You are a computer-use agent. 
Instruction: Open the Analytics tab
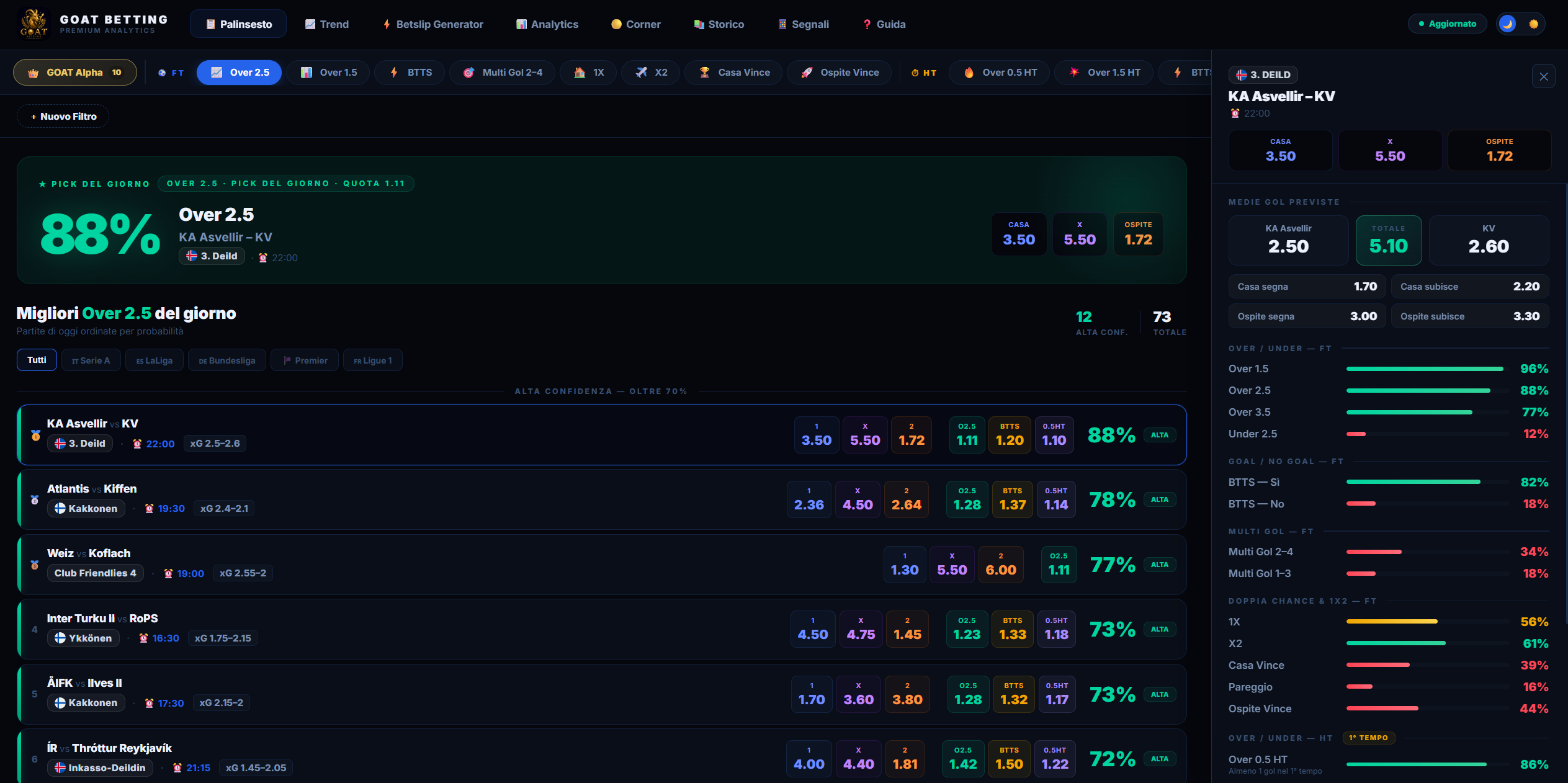point(547,24)
